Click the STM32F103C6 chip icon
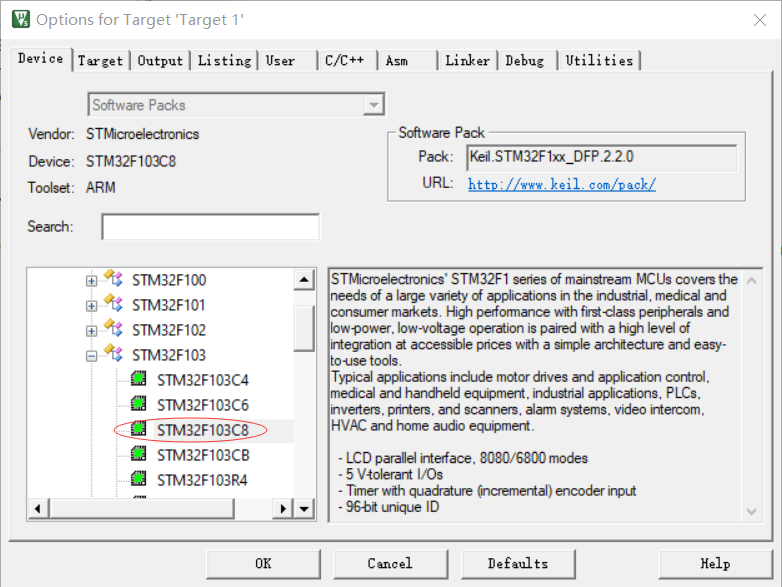Image resolution: width=782 pixels, height=587 pixels. 139,403
